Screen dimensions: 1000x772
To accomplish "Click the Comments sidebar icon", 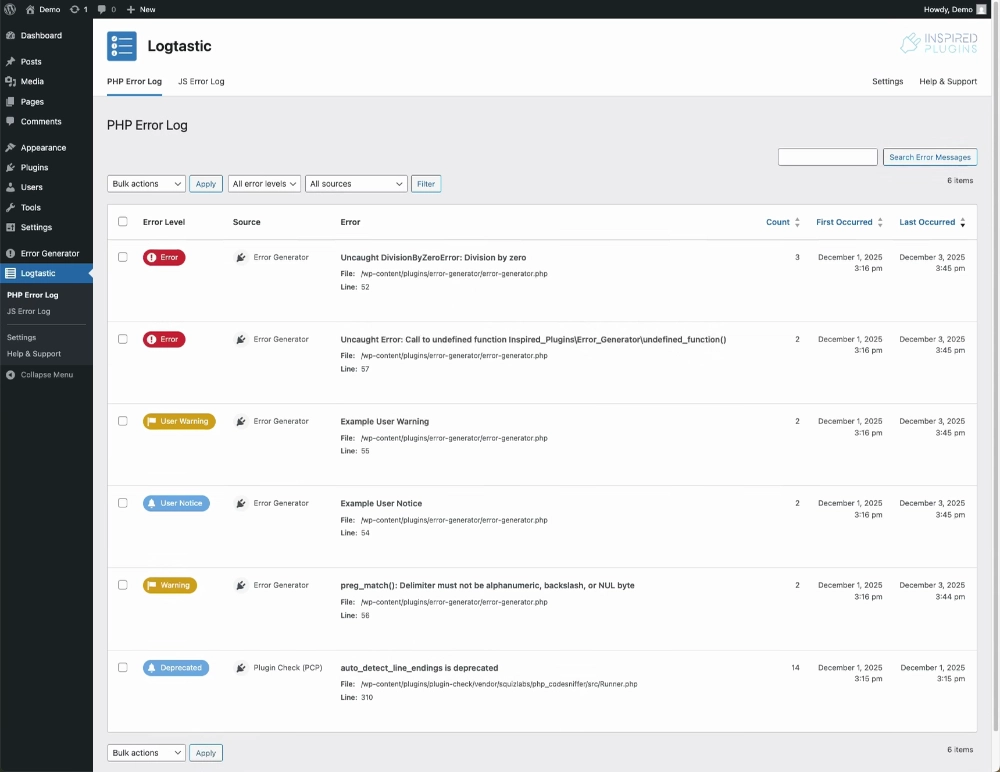I will pos(10,121).
